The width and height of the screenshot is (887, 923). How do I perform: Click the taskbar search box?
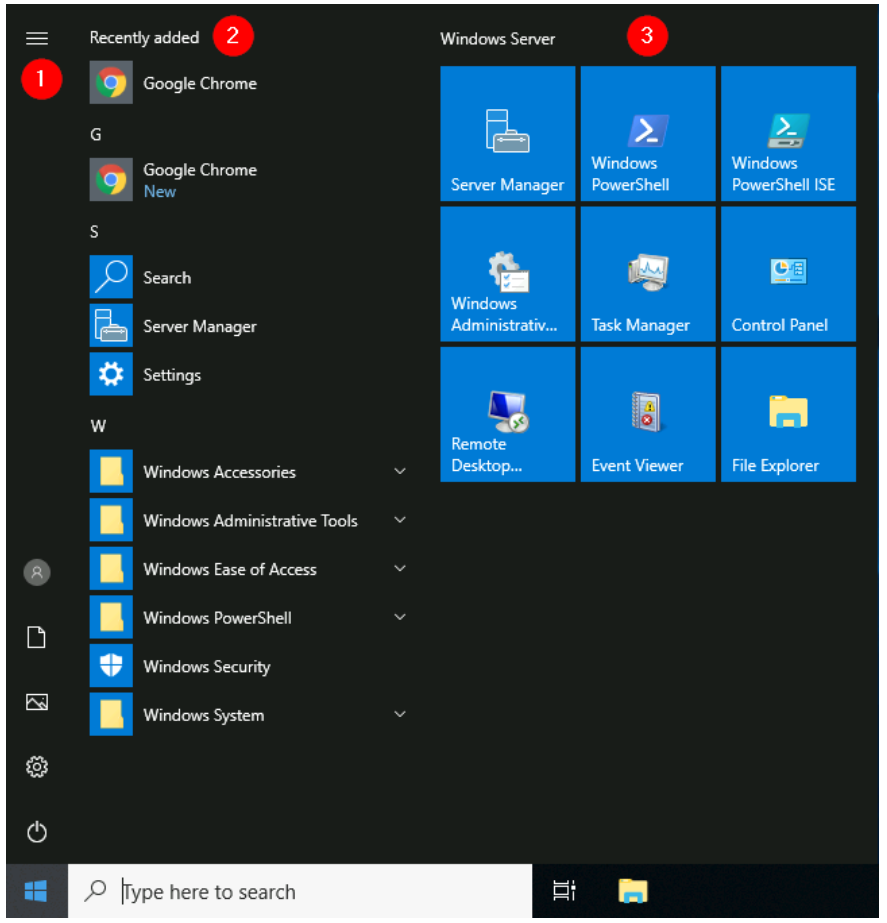click(x=300, y=891)
